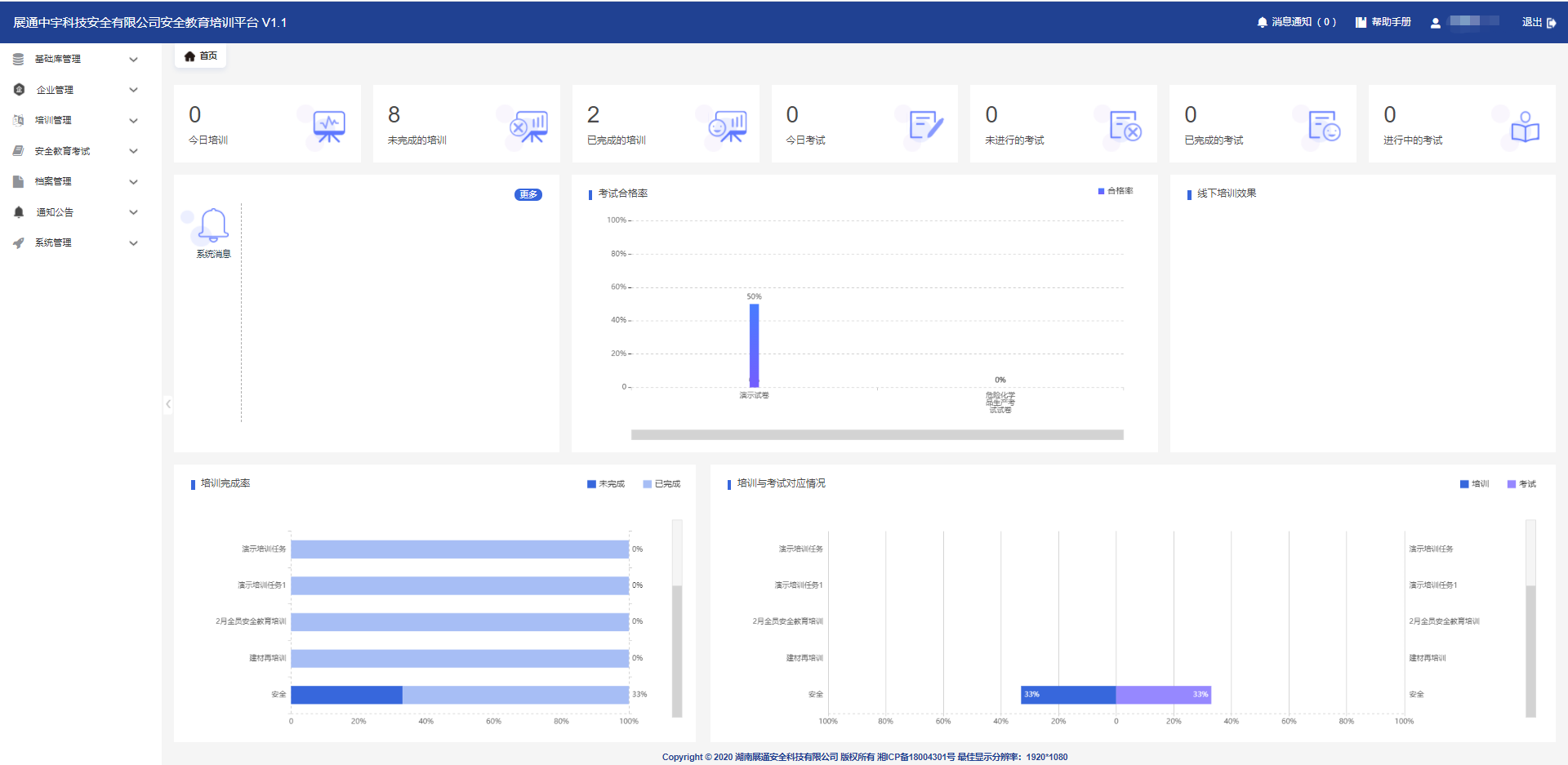Screen dimensions: 1568x765
Task: Click the 线下培训效果 panel title
Action: point(1227,193)
